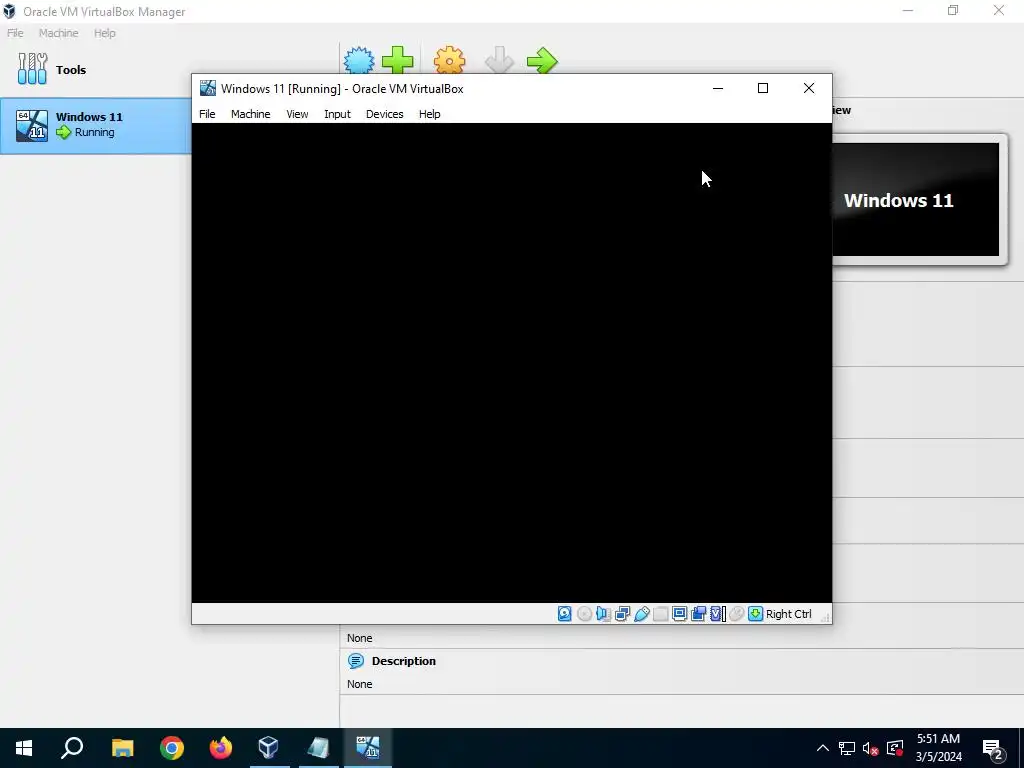Screen dimensions: 1024x768
Task: Open the Windows Start menu
Action: tap(24, 748)
